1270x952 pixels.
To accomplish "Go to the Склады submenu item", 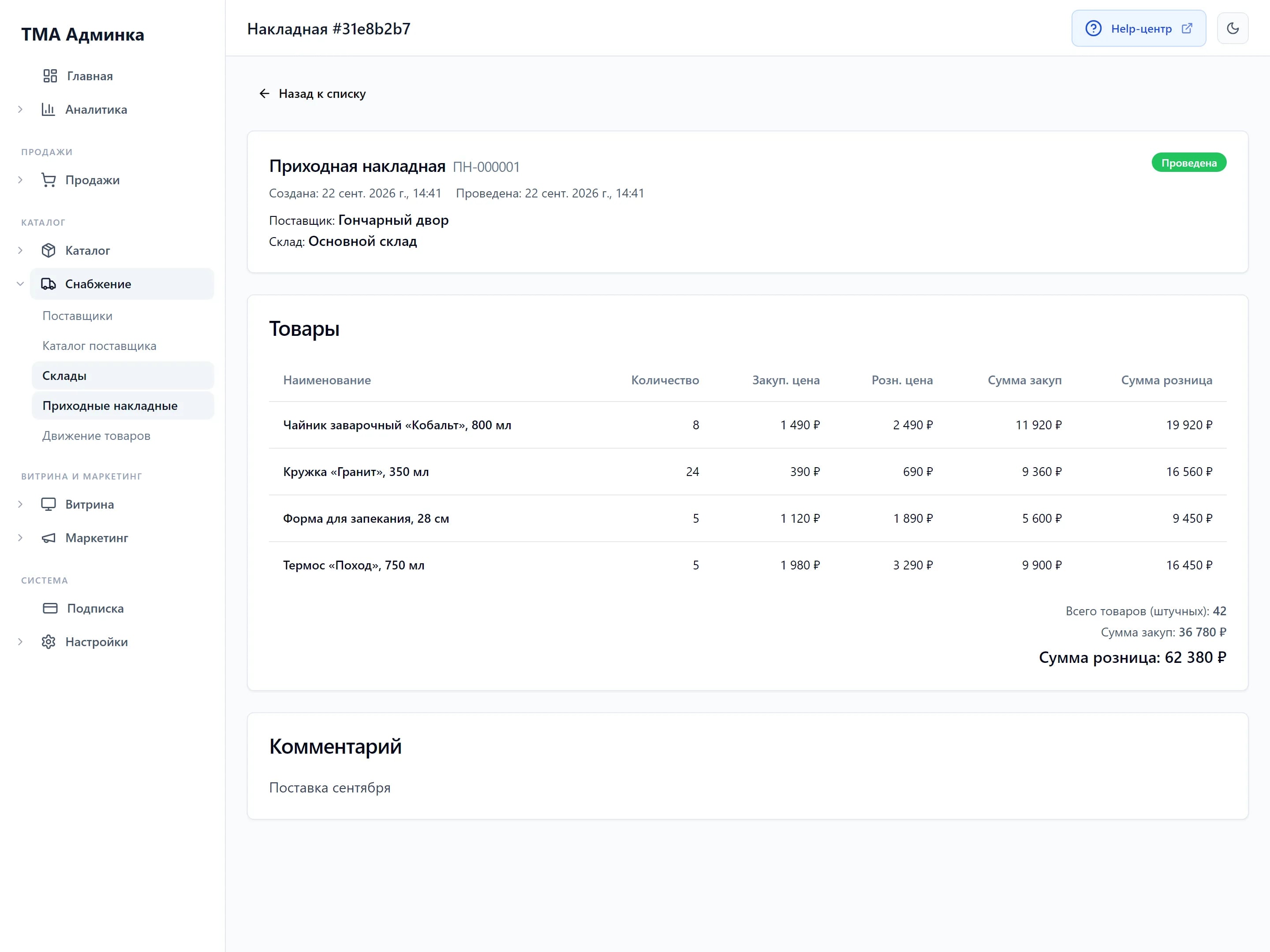I will coord(123,376).
